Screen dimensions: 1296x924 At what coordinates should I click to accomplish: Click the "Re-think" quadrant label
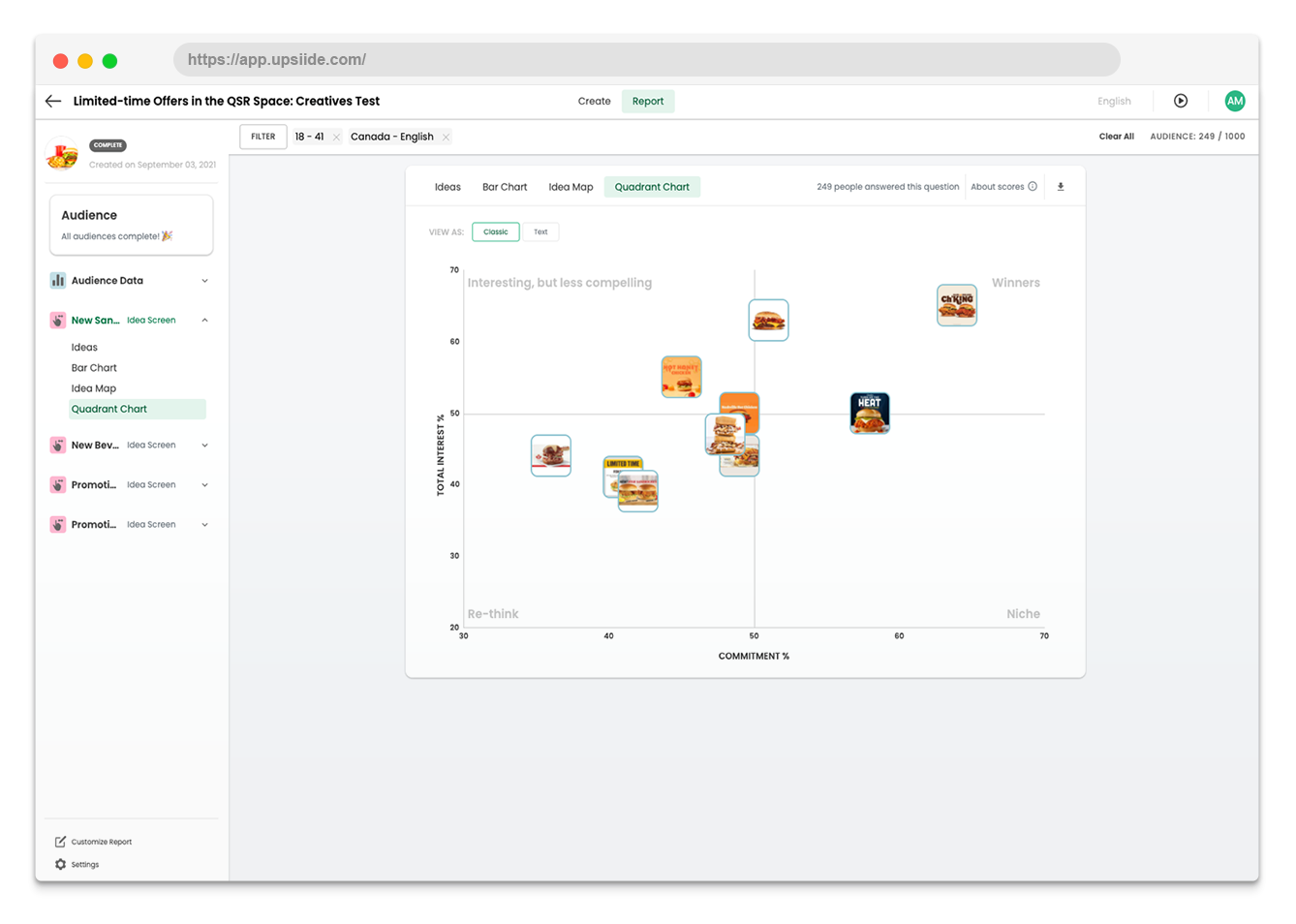[493, 614]
